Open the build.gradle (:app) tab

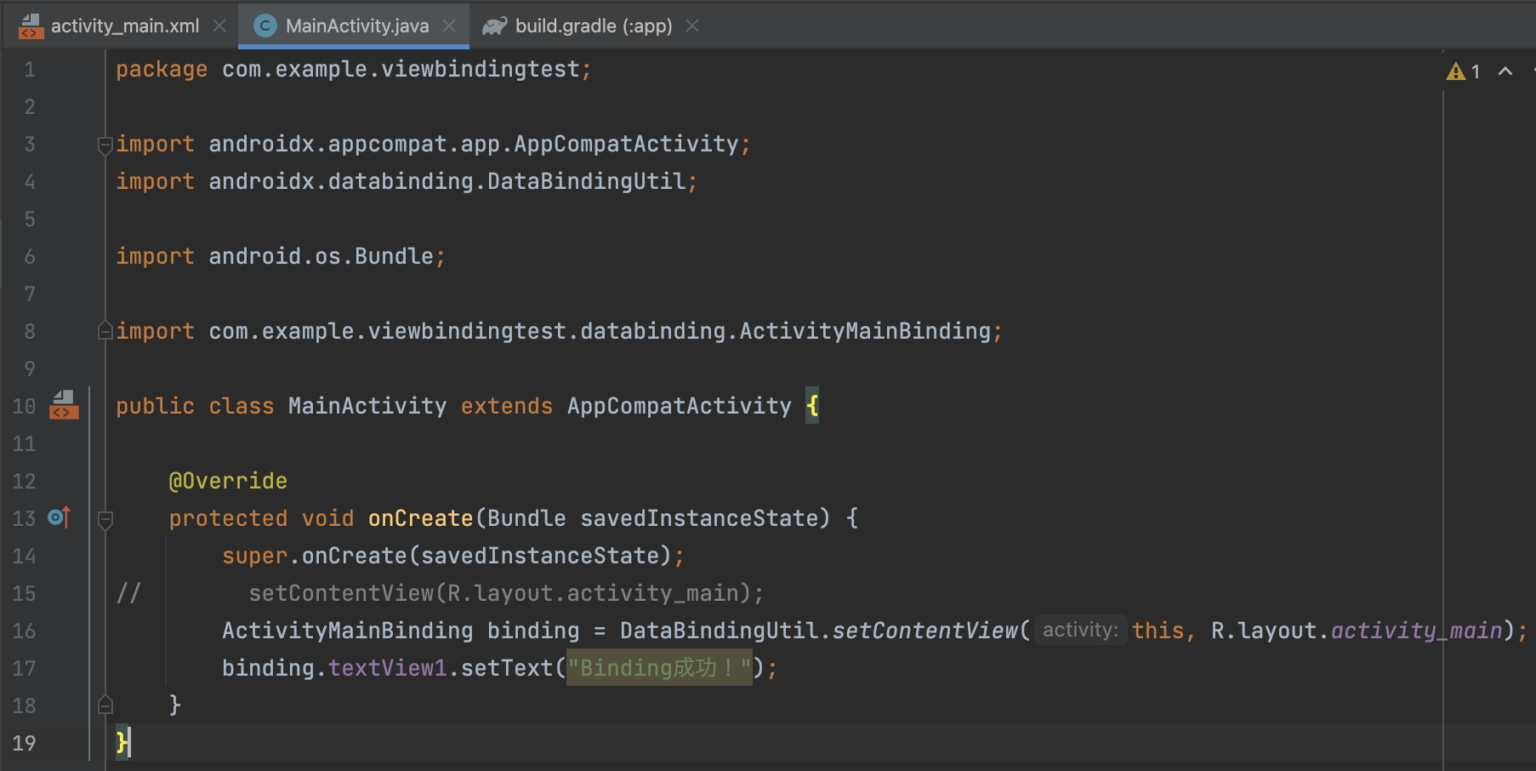(x=593, y=26)
